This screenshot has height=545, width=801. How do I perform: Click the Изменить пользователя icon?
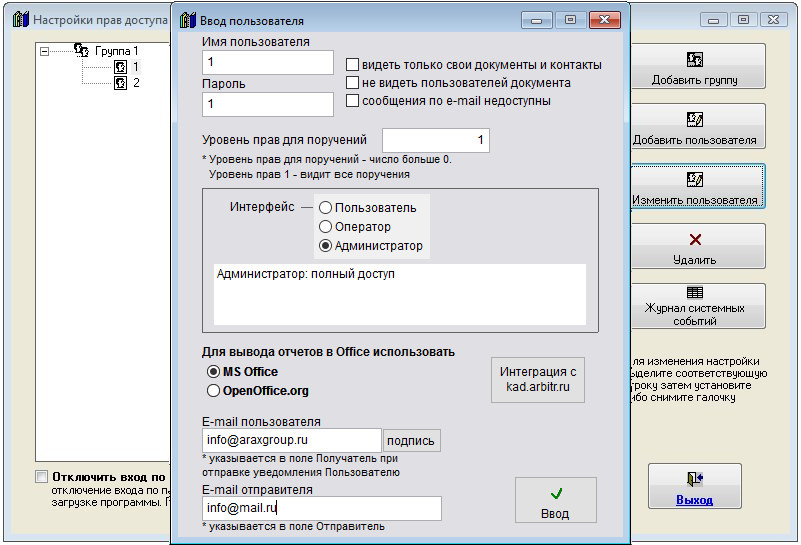(x=695, y=179)
